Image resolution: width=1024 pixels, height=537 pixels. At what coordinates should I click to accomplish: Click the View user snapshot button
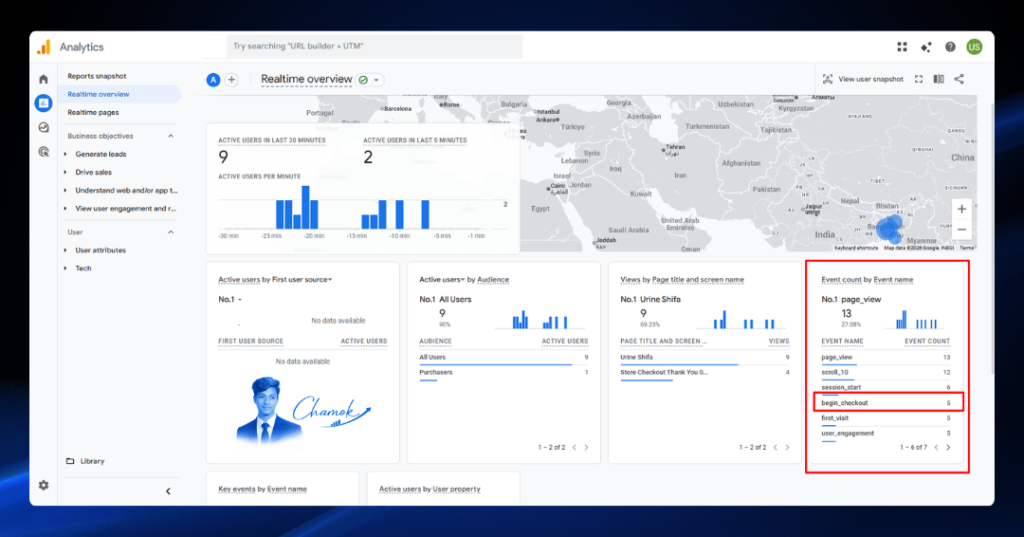pos(863,79)
